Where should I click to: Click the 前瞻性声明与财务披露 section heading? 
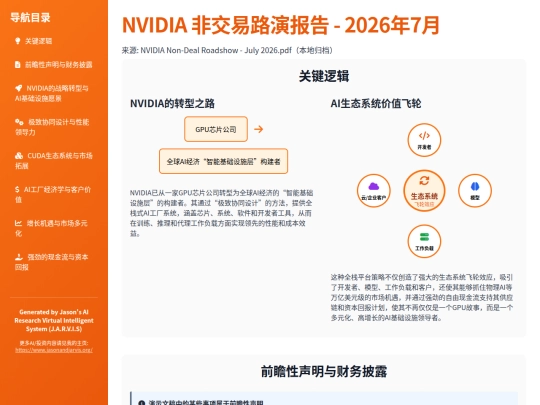pos(324,371)
